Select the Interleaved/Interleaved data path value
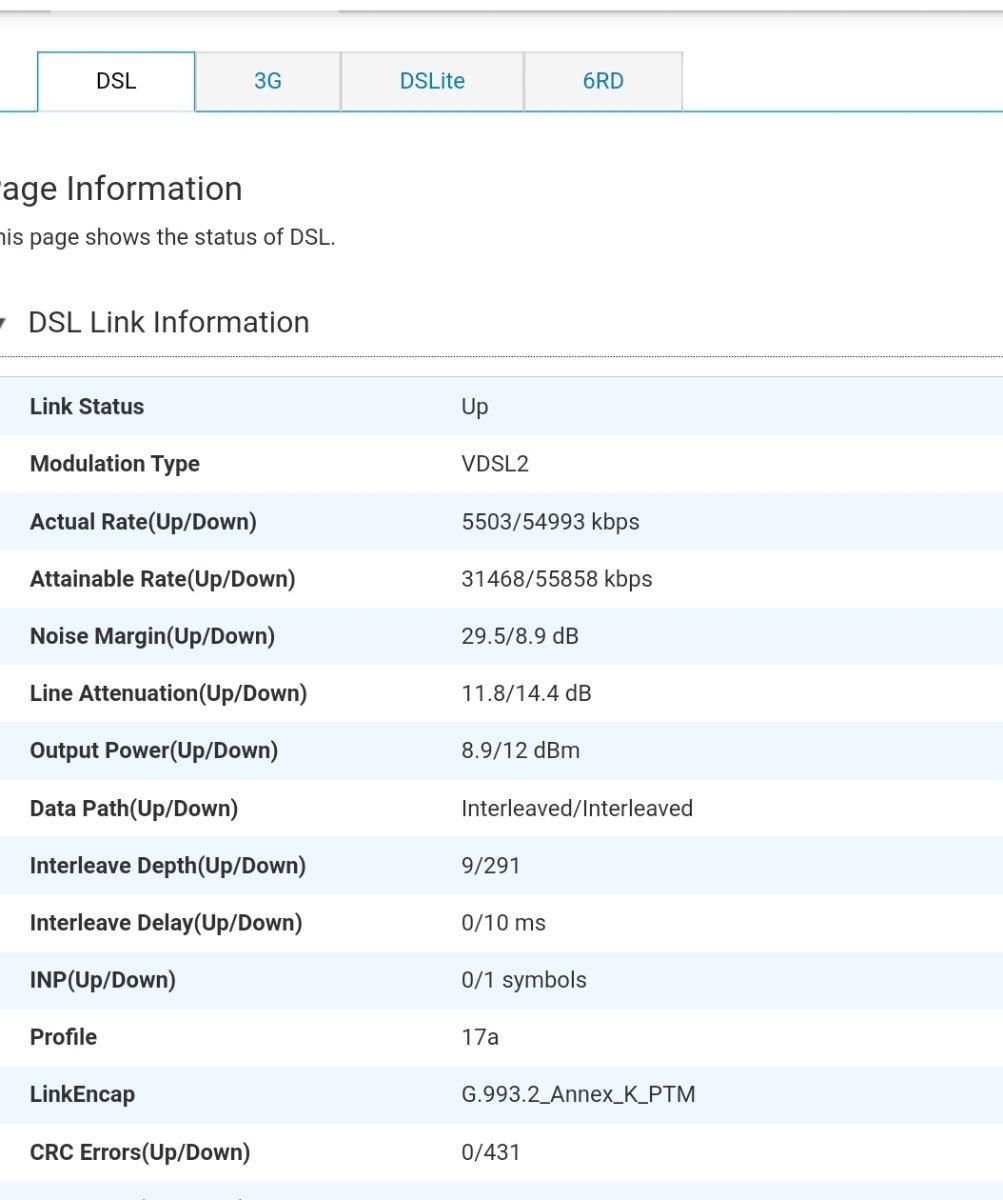Screen dimensions: 1003x1200 click(577, 808)
